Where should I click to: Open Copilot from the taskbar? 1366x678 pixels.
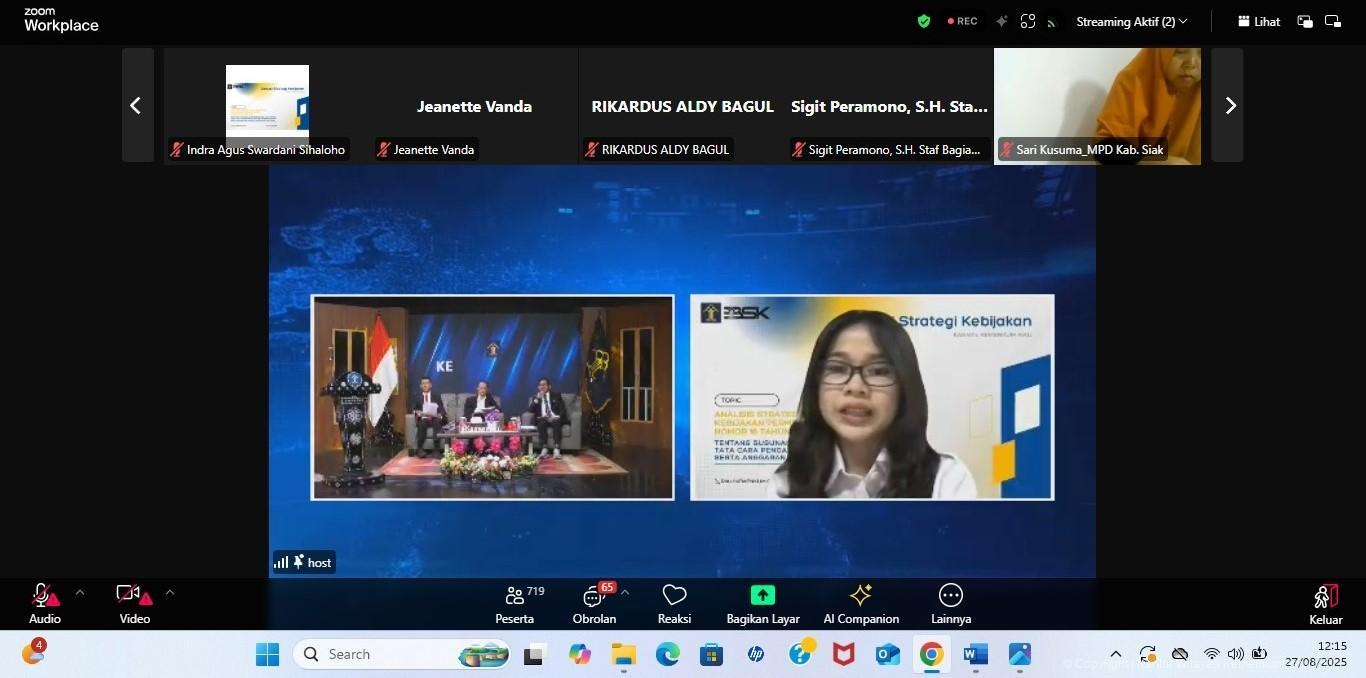pyautogui.click(x=579, y=654)
